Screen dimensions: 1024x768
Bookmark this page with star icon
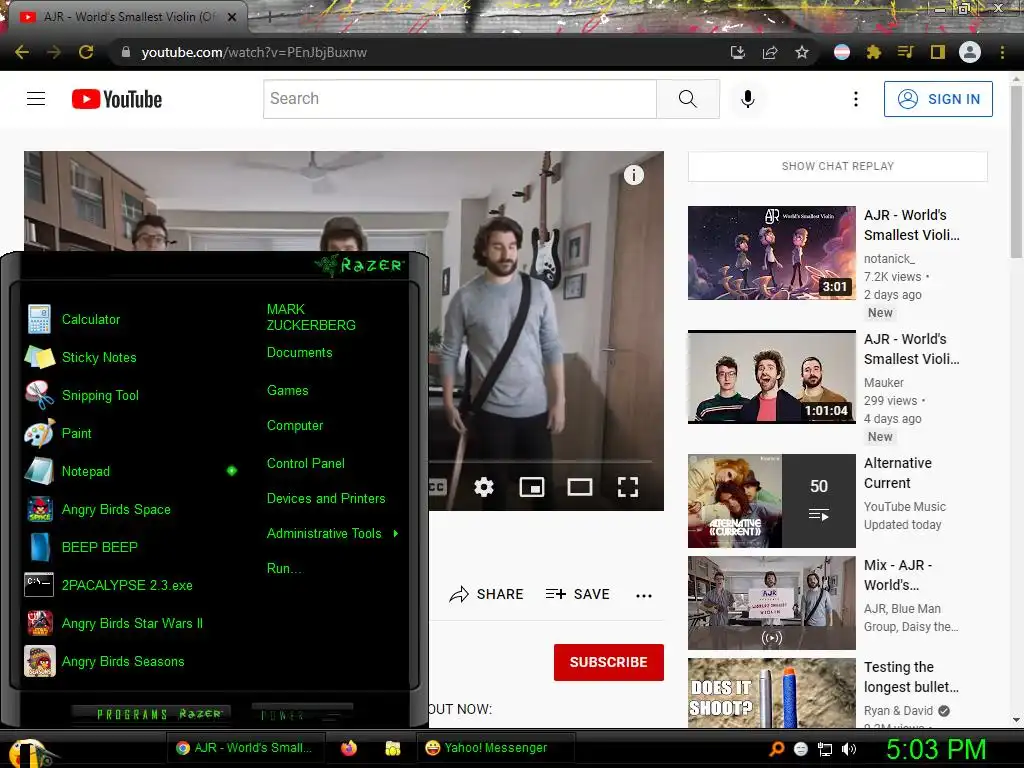coord(802,52)
